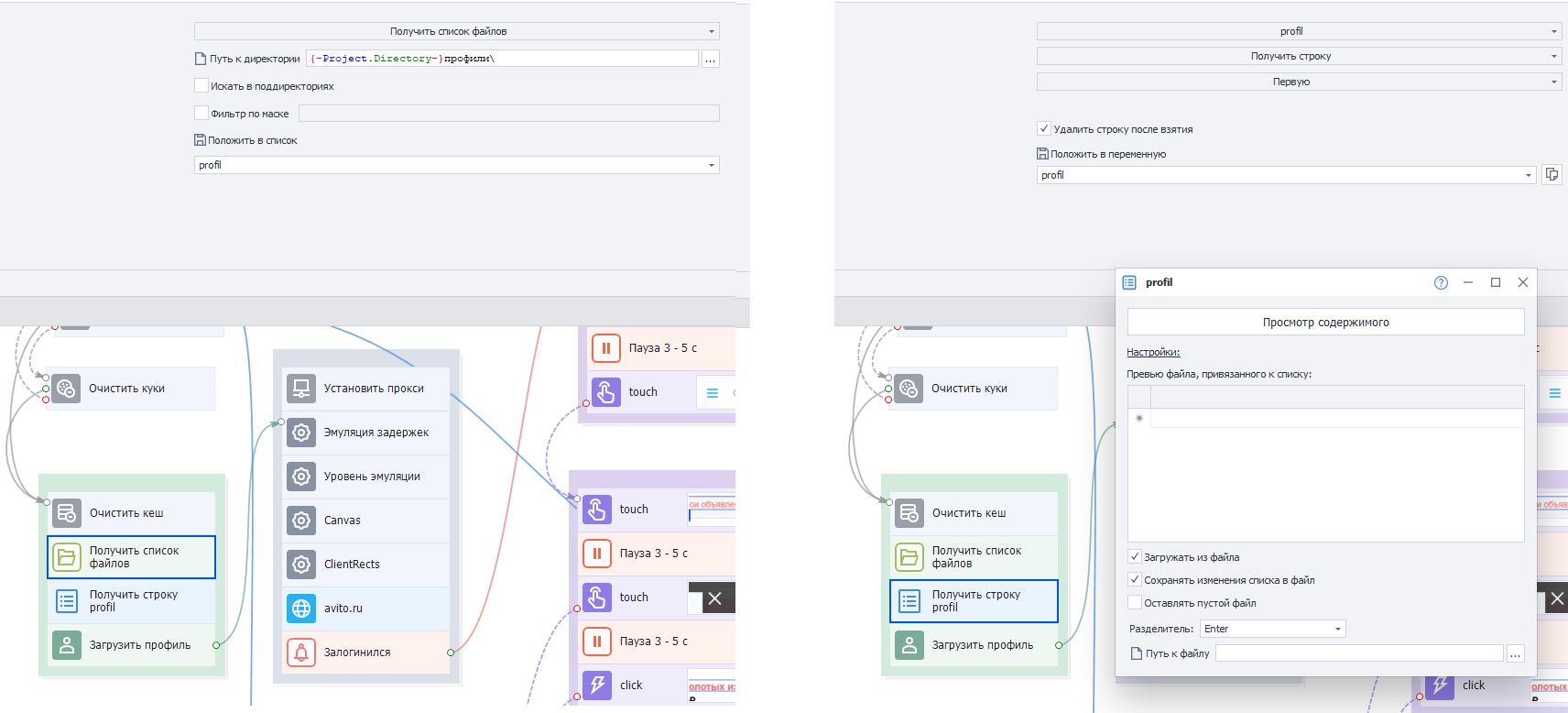
Task: Click Очистить куки cookie icon in left screenshot
Action: (66, 388)
